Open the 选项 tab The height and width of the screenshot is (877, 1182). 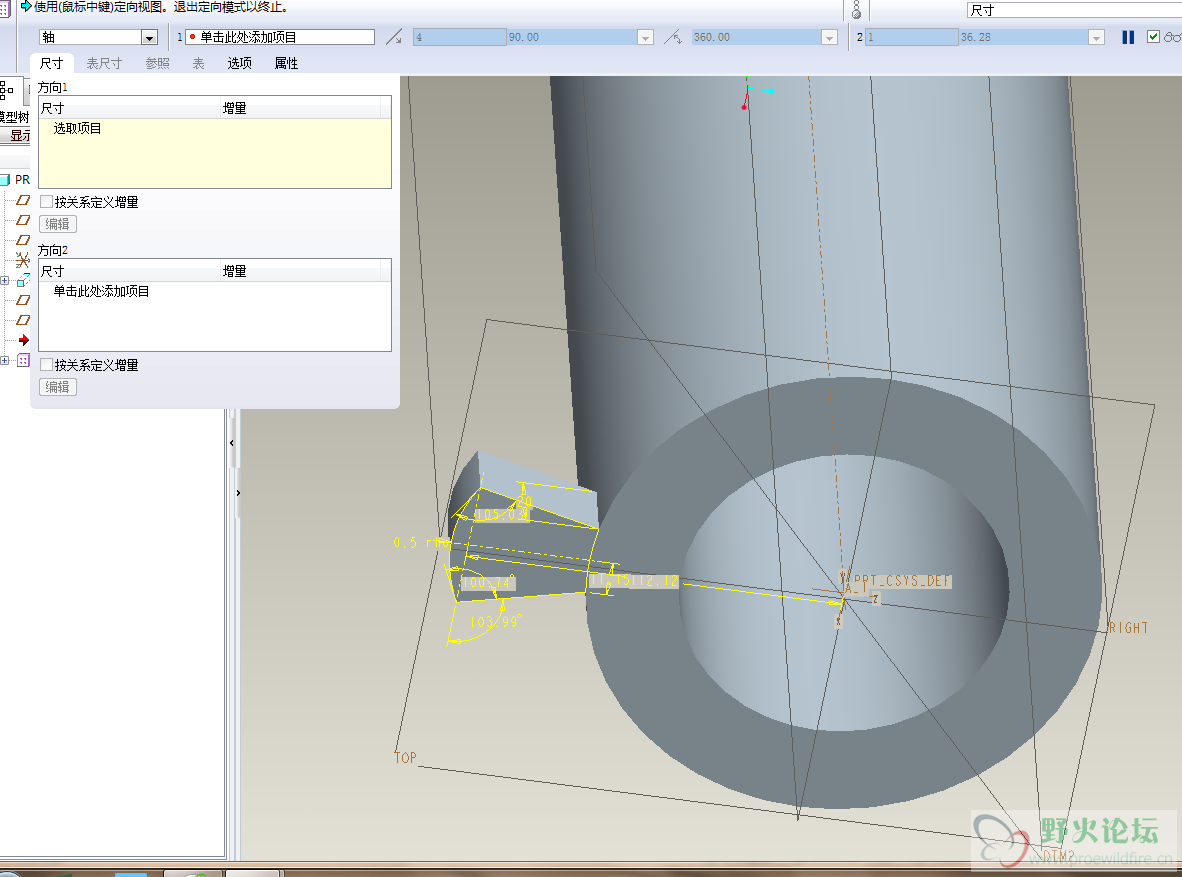point(240,63)
